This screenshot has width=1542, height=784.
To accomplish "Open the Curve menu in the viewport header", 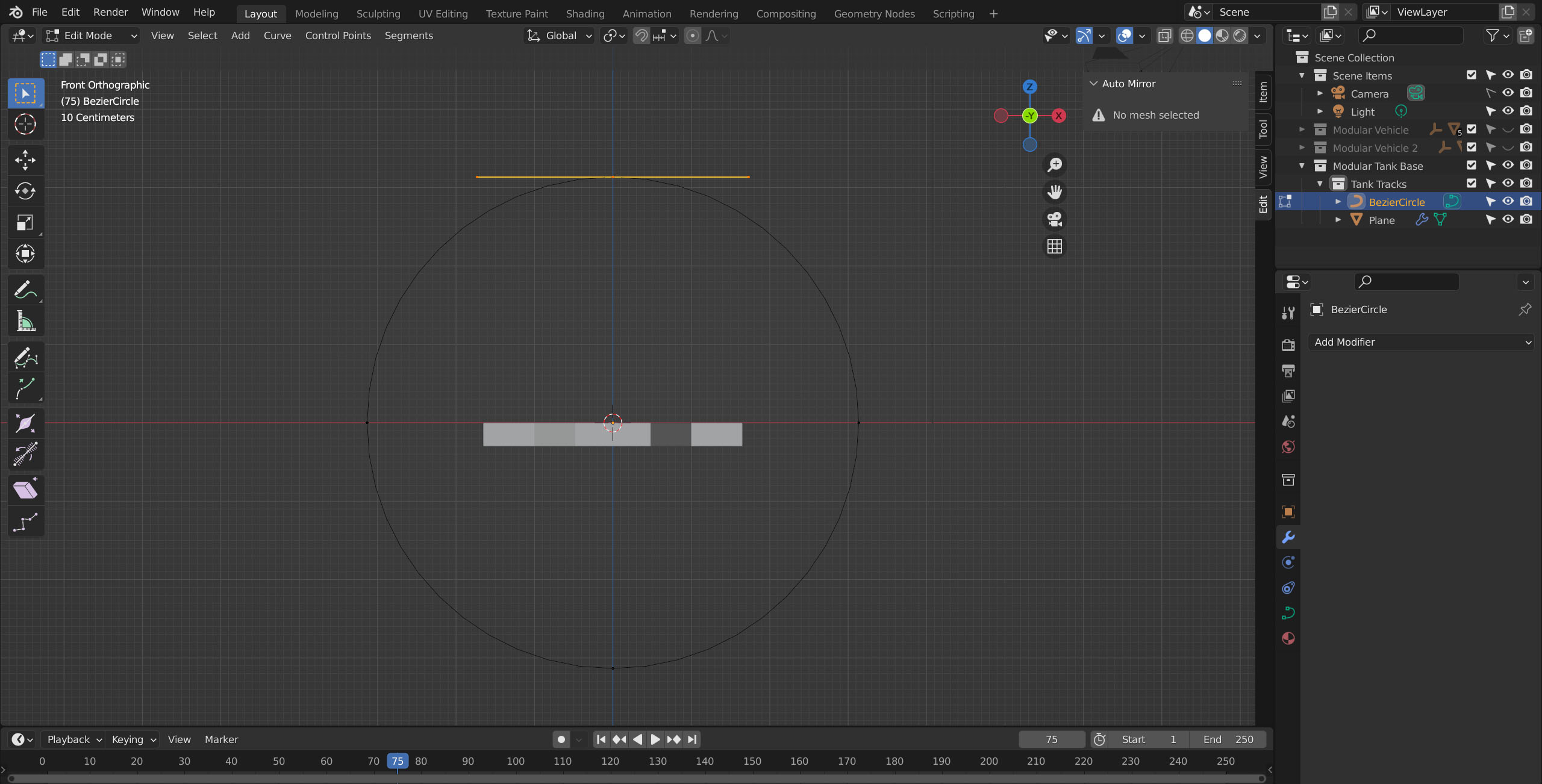I will click(x=277, y=36).
